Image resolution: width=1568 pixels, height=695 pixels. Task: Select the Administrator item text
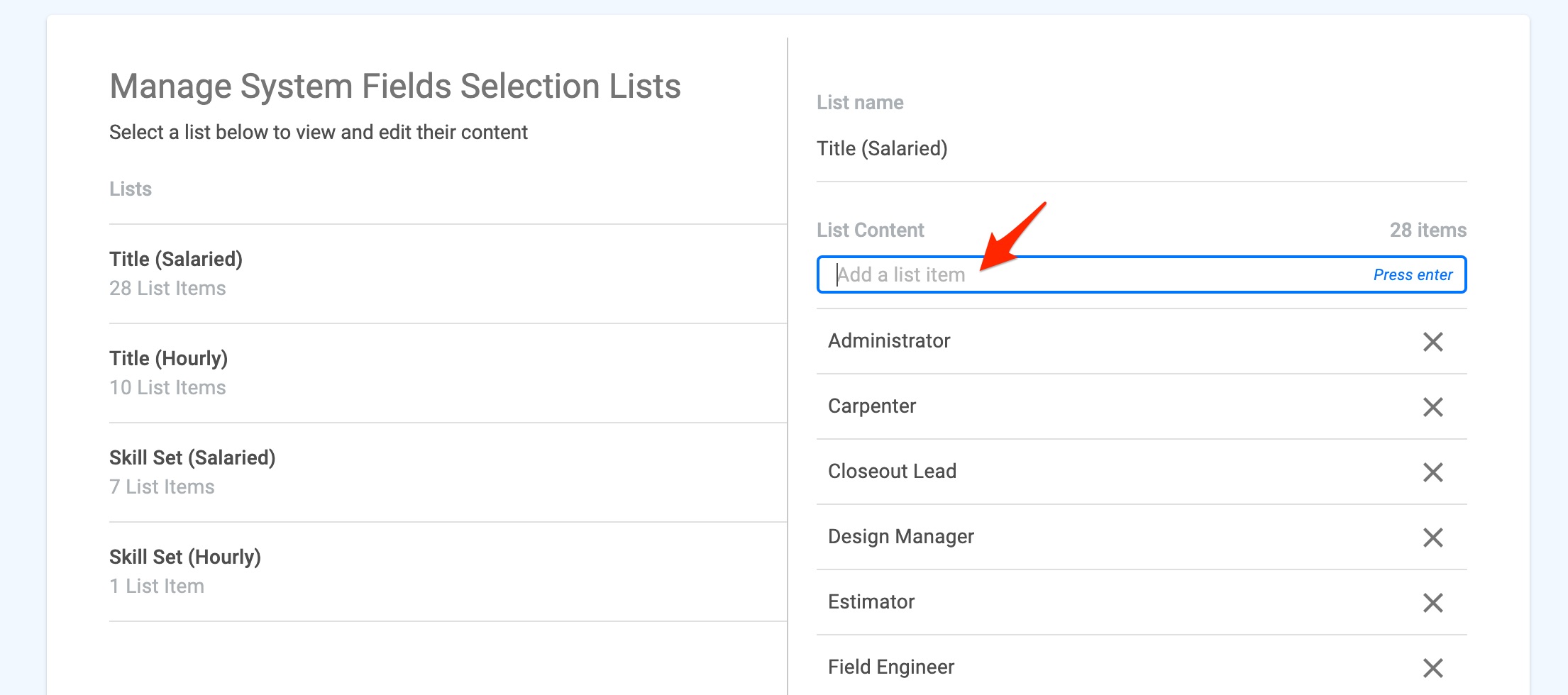(x=889, y=341)
